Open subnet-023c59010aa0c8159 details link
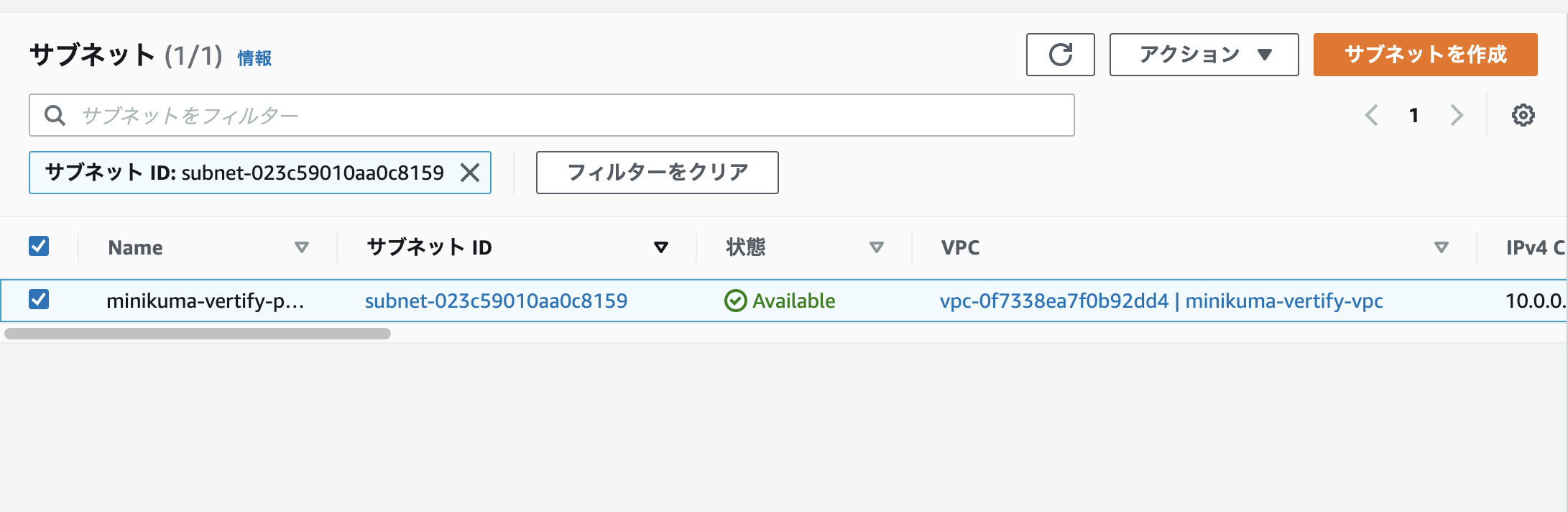This screenshot has width=1568, height=512. pyautogui.click(x=497, y=301)
